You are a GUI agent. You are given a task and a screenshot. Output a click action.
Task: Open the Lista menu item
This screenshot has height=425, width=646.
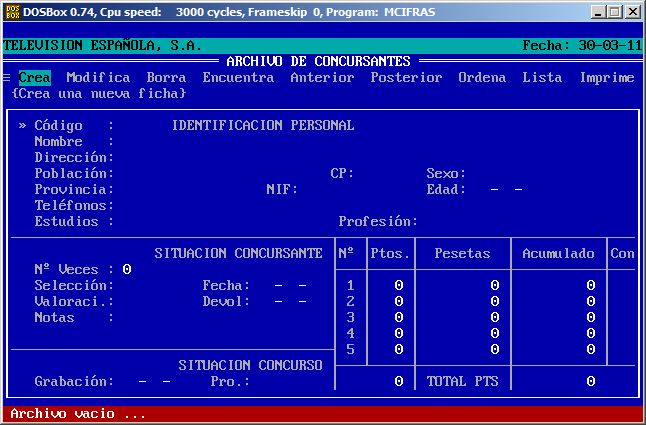(x=542, y=78)
